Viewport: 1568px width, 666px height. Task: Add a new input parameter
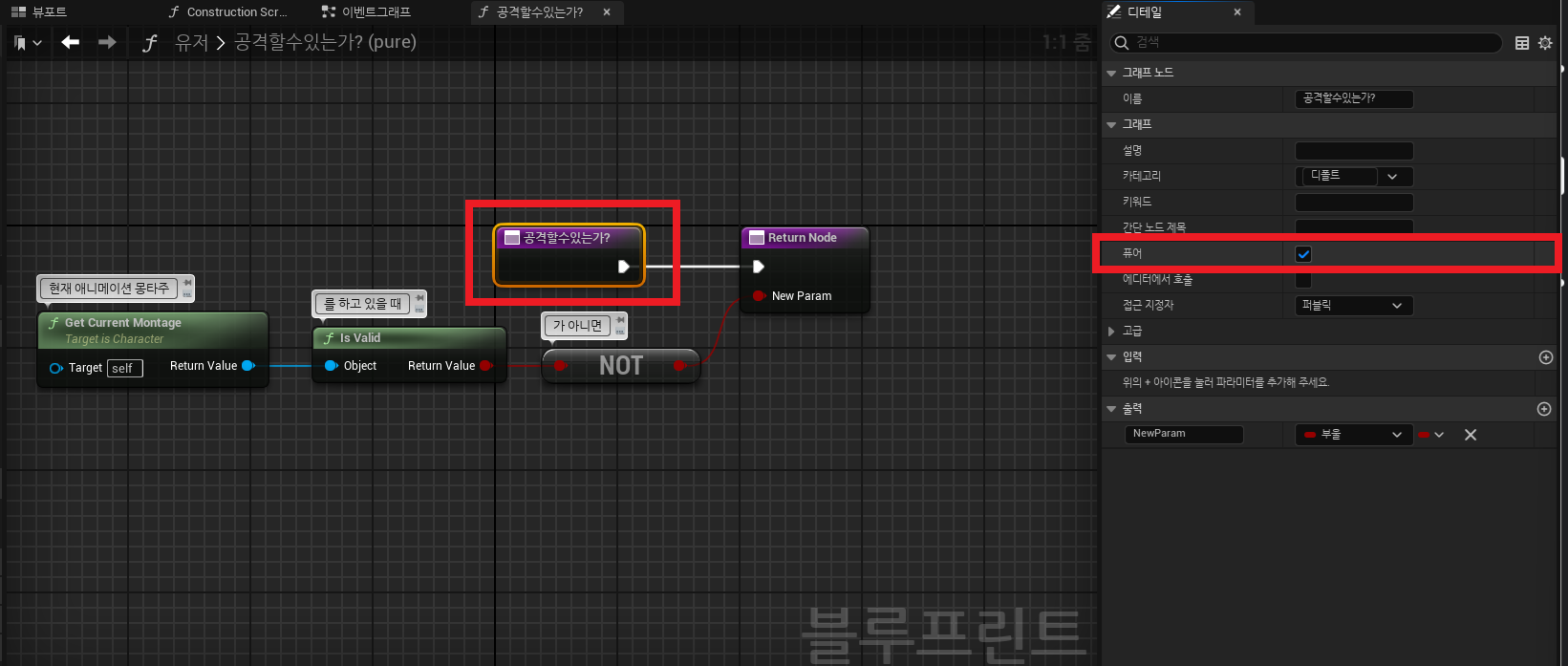coord(1545,357)
